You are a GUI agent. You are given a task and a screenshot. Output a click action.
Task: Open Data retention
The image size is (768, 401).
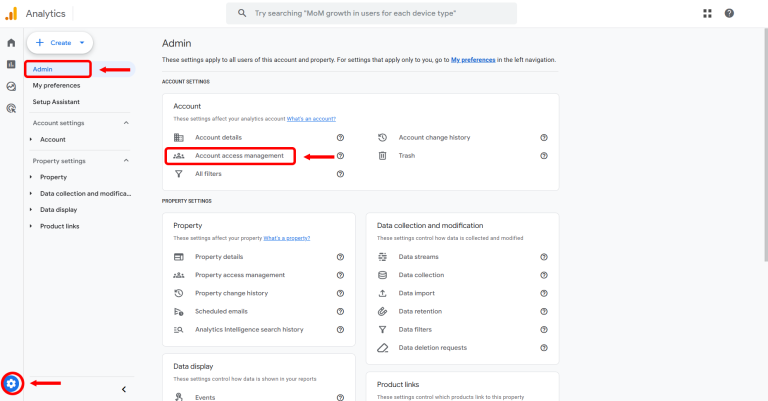pos(420,311)
